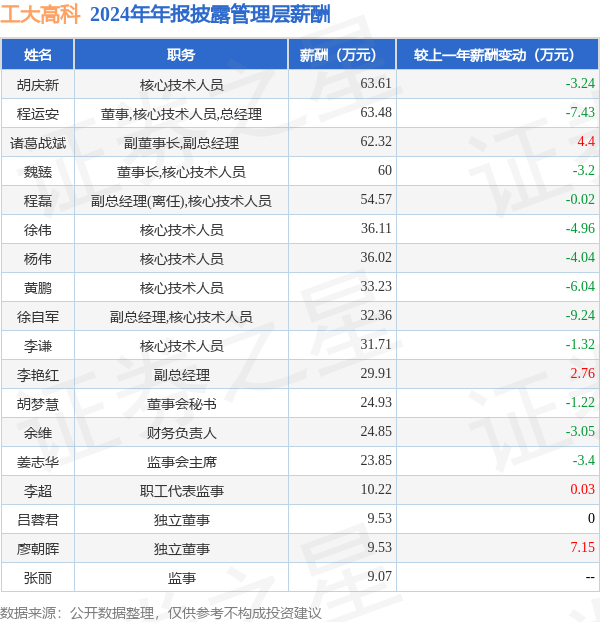The image size is (600, 622).
Task: Click the 较上一年薪酬变动（万元） header
Action: pyautogui.click(x=497, y=54)
